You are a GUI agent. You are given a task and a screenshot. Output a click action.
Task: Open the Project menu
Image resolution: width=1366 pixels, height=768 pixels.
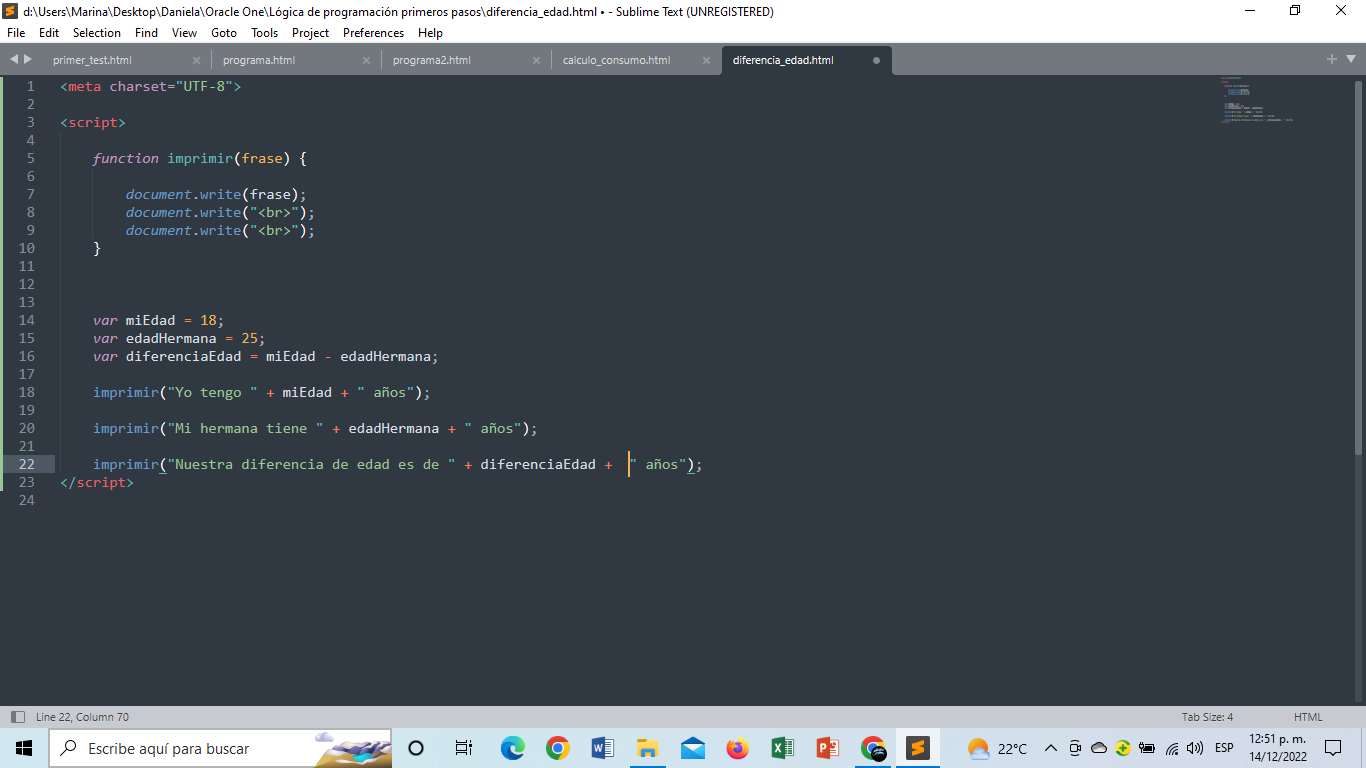click(x=310, y=32)
